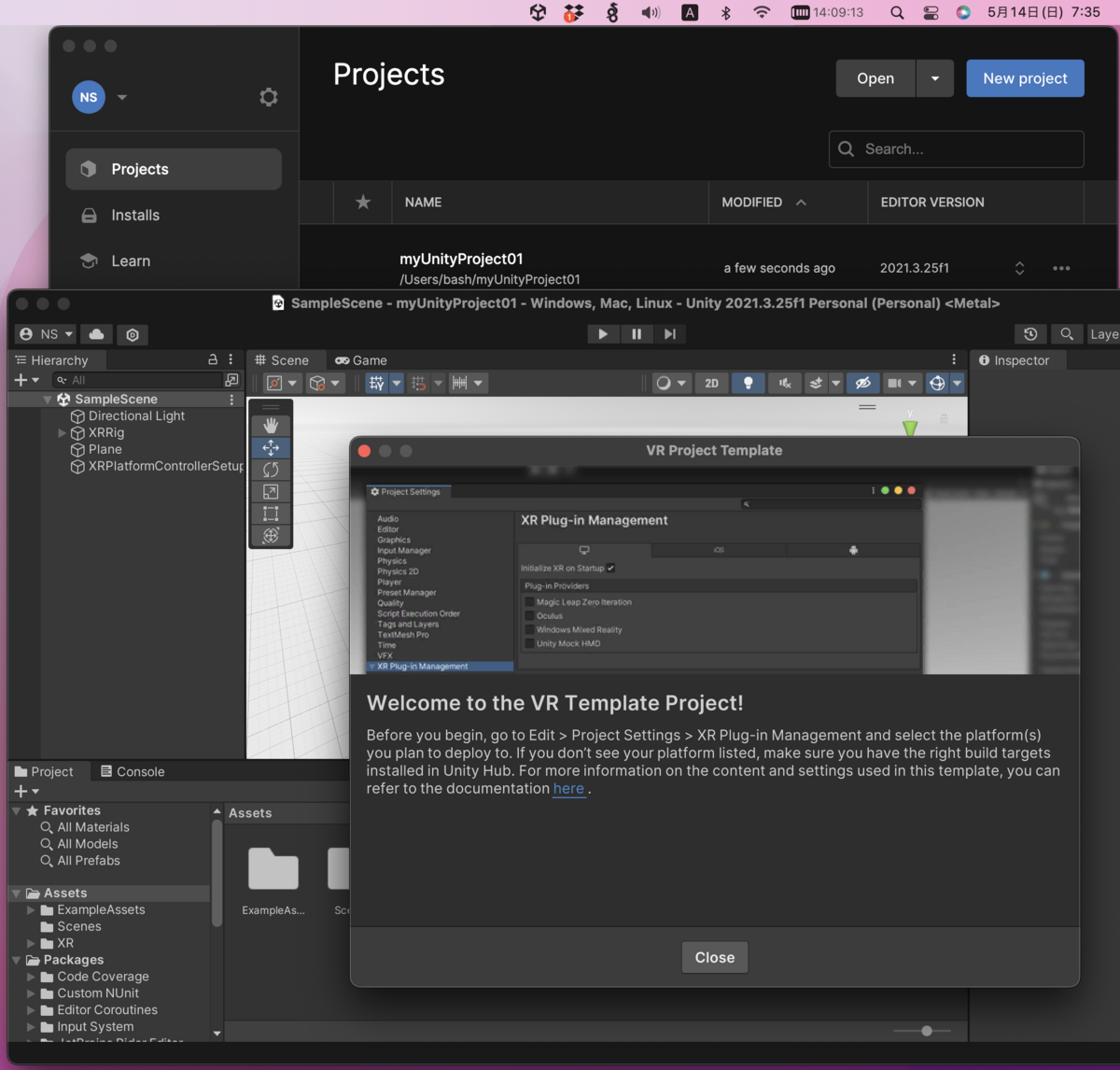This screenshot has height=1070, width=1120.
Task: Click the favorites star column header
Action: click(363, 202)
